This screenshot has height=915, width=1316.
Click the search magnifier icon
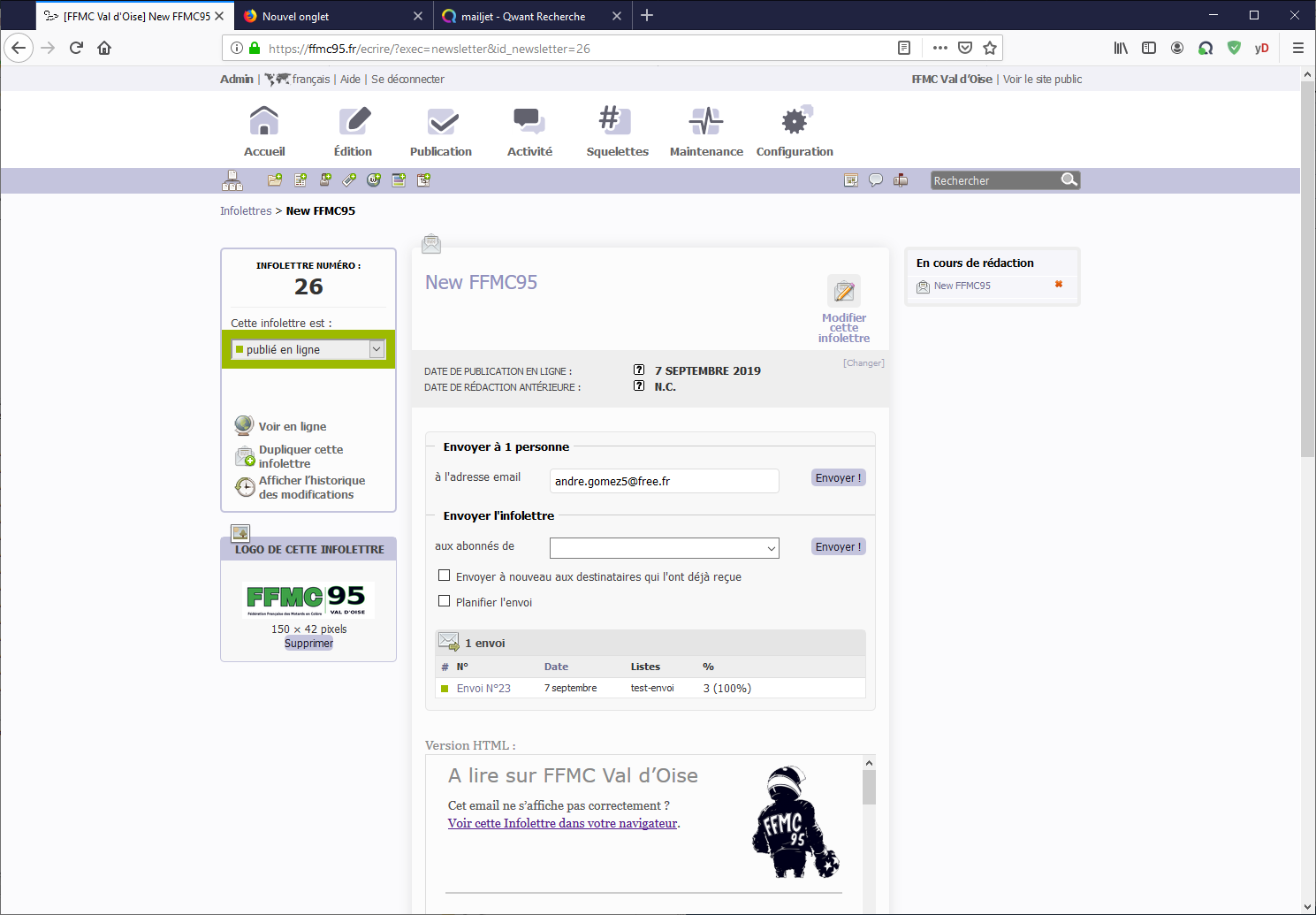(x=1069, y=179)
